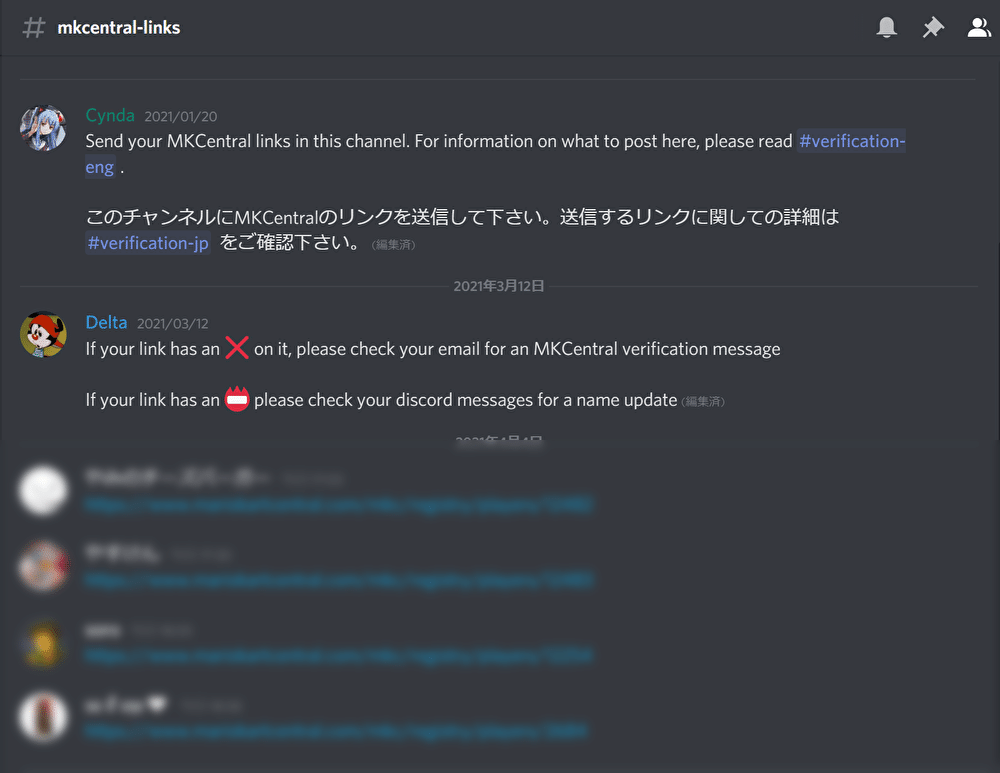The width and height of the screenshot is (1000, 773).
Task: Open Cynda's profile avatar
Action: pyautogui.click(x=43, y=128)
